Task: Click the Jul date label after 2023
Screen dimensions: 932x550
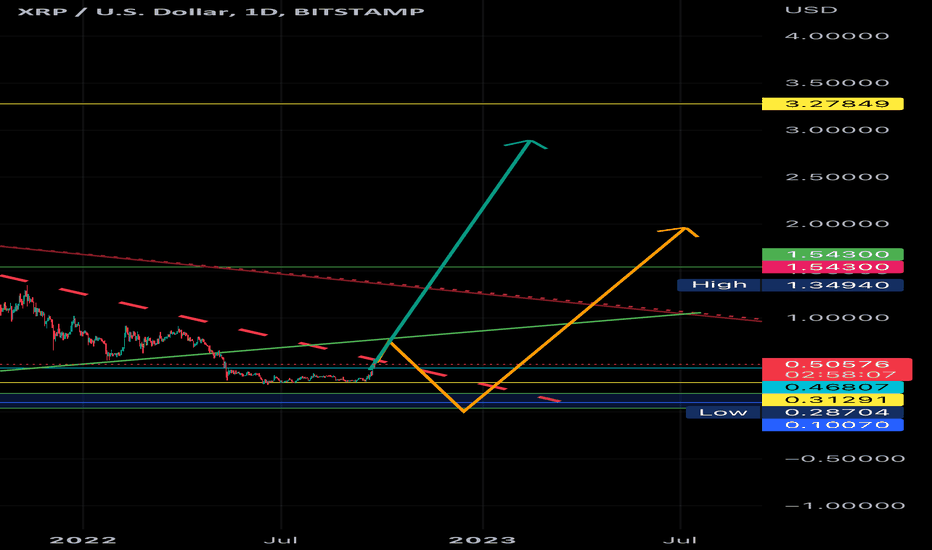Action: click(680, 540)
